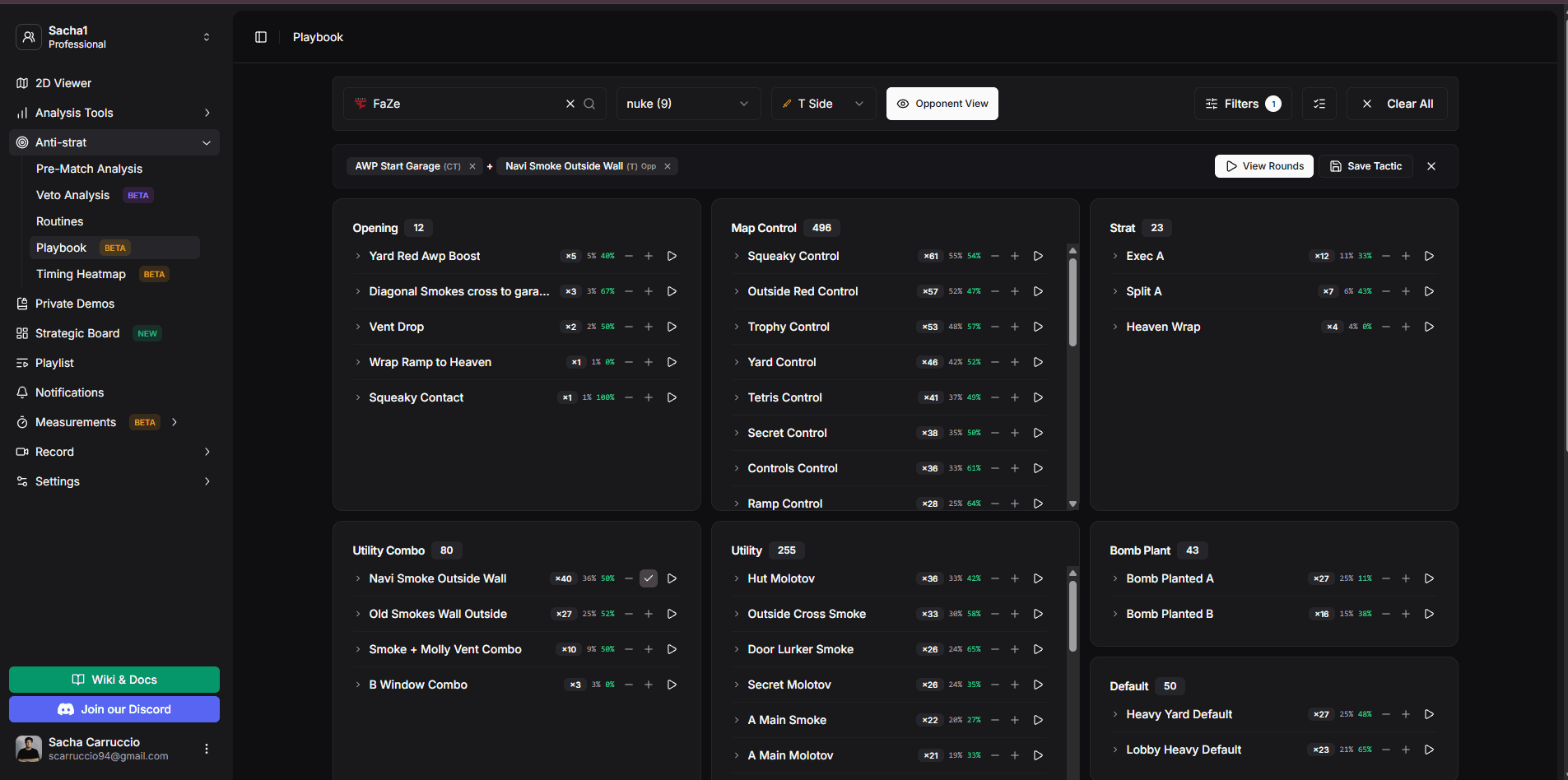Expand the Heavy Yard Default row
The image size is (1568, 780).
click(1115, 714)
